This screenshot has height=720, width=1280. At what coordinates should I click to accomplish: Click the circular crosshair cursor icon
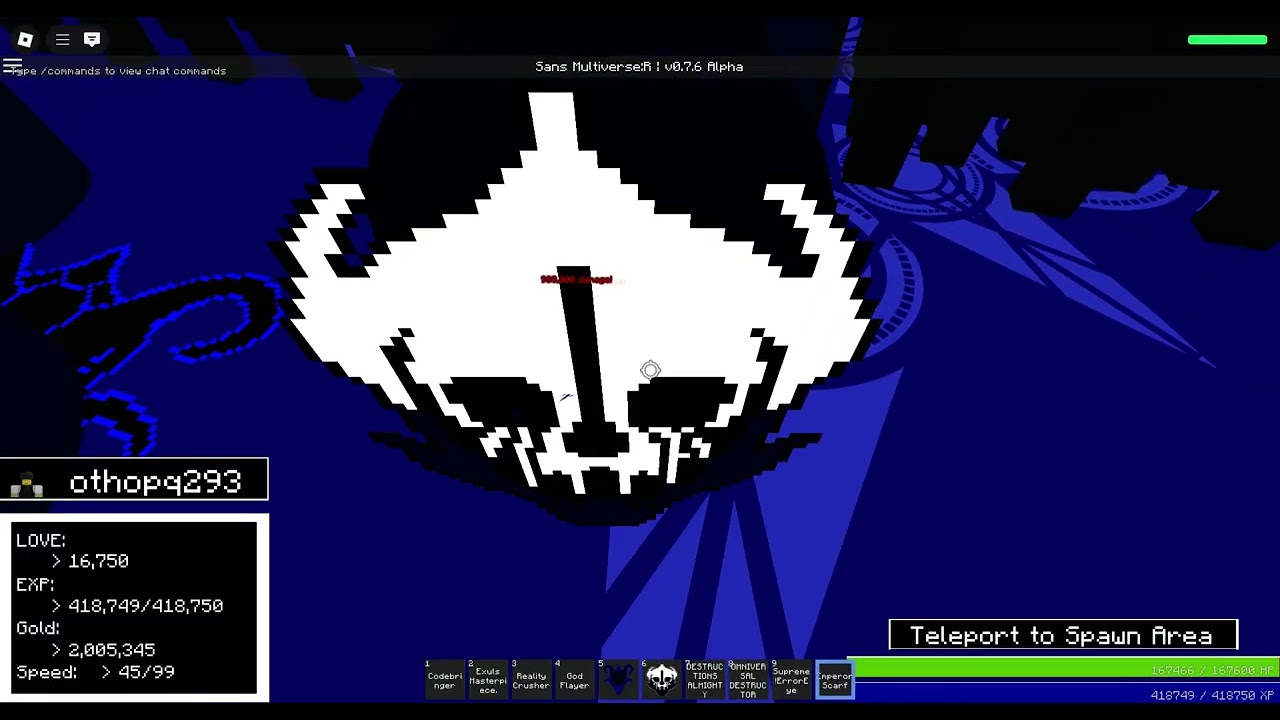650,371
